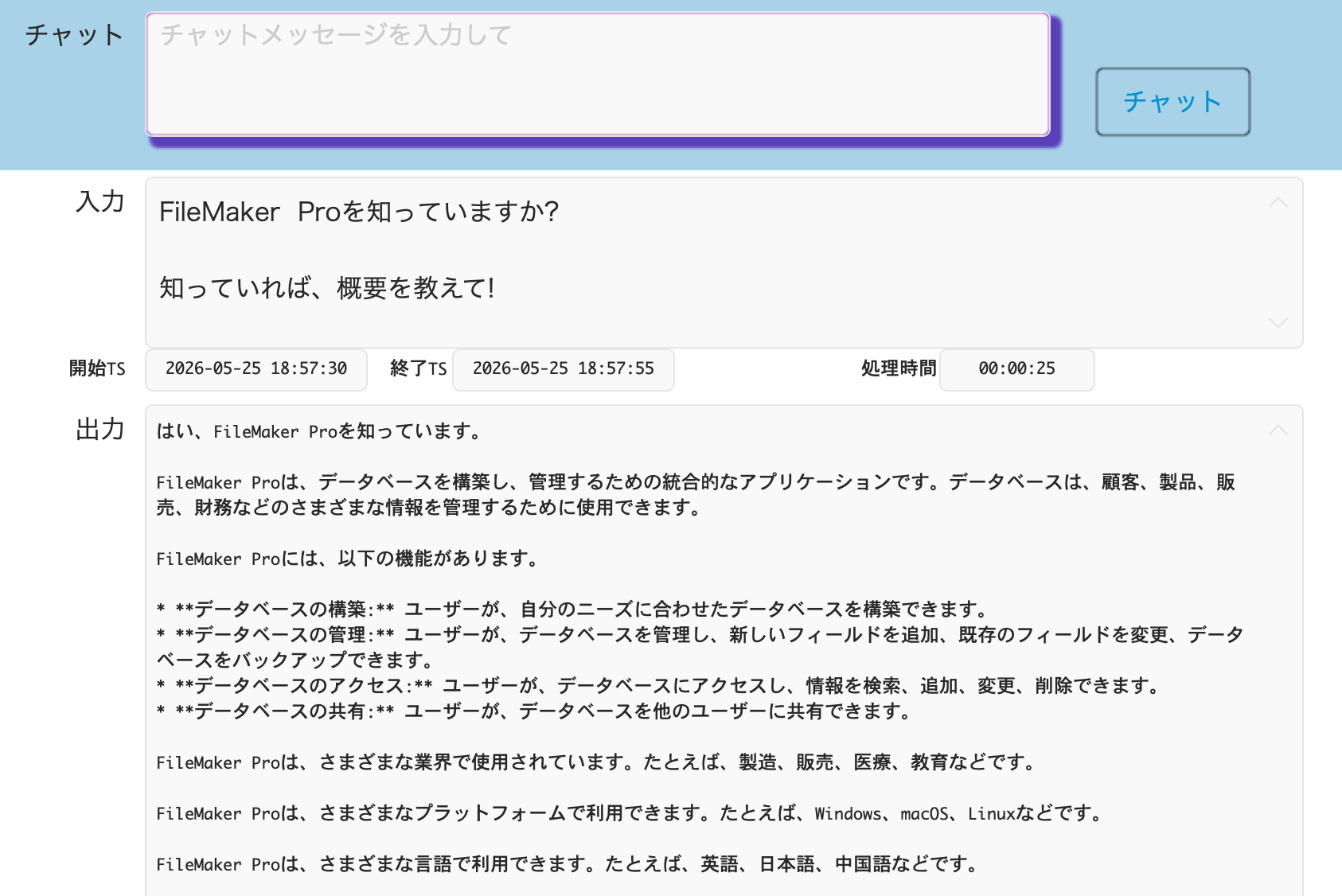Click the 入力 label
1342x896 pixels.
click(100, 201)
